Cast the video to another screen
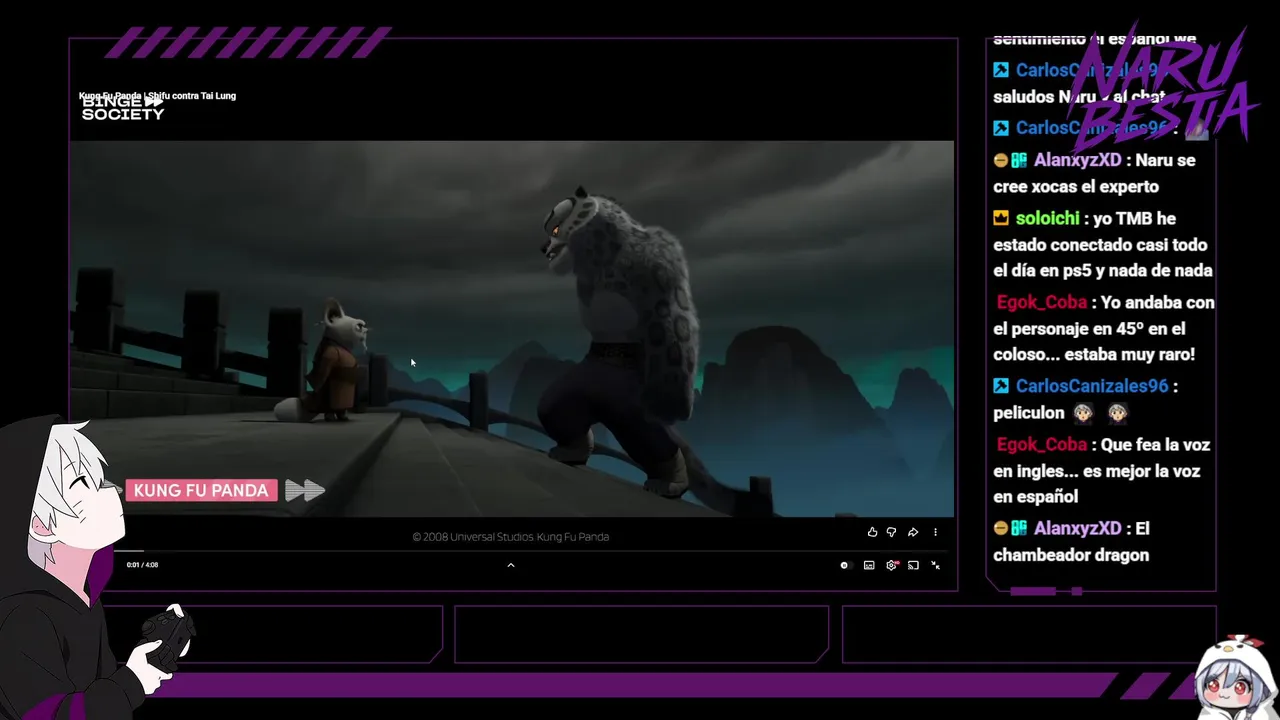 913,565
